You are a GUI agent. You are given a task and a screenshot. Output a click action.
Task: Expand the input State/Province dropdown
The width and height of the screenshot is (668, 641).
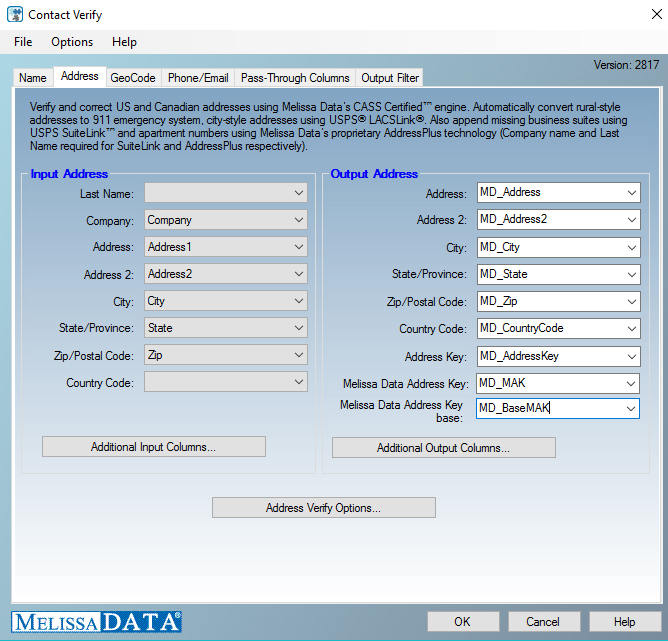[226, 328]
